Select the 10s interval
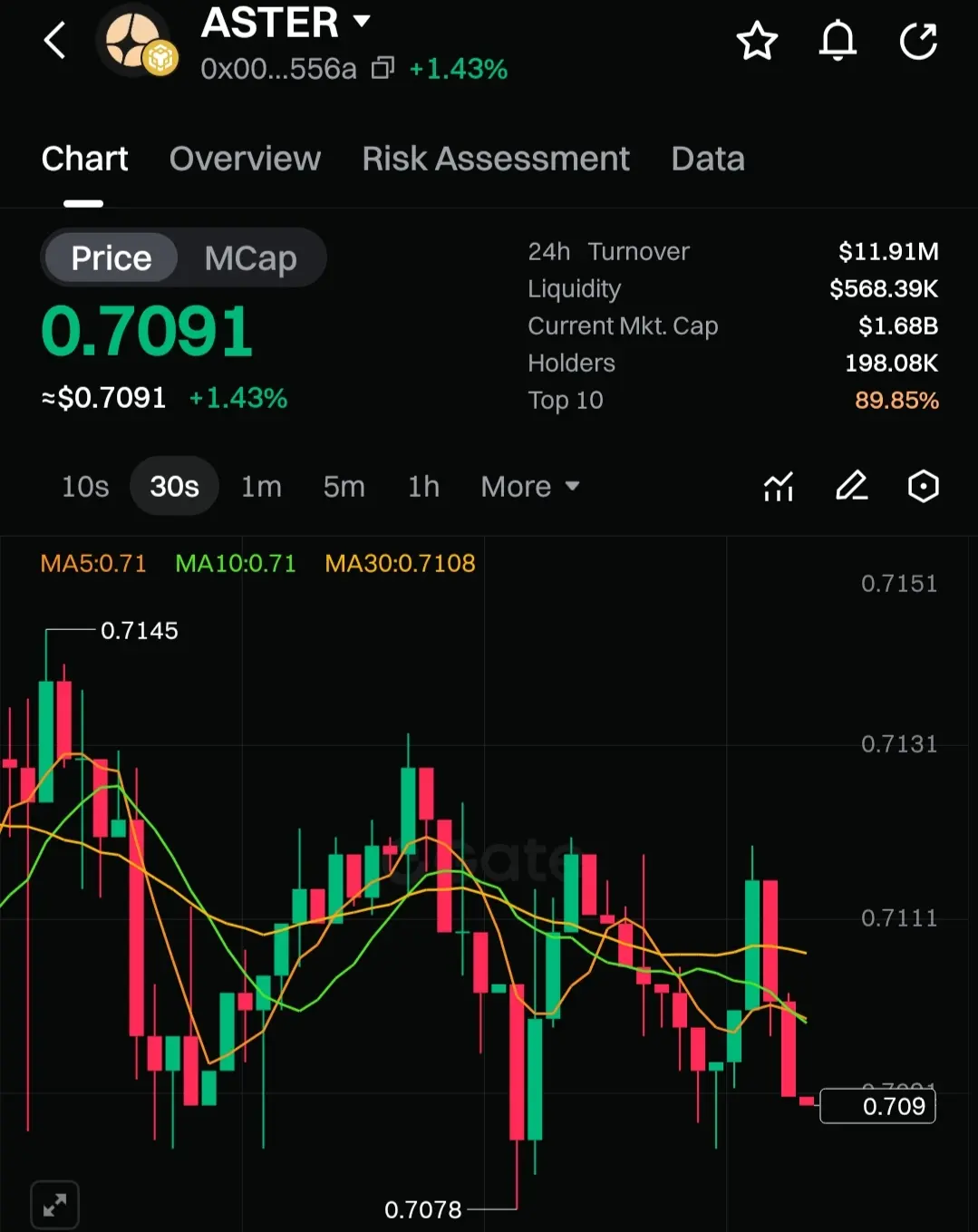978x1232 pixels. pyautogui.click(x=85, y=487)
